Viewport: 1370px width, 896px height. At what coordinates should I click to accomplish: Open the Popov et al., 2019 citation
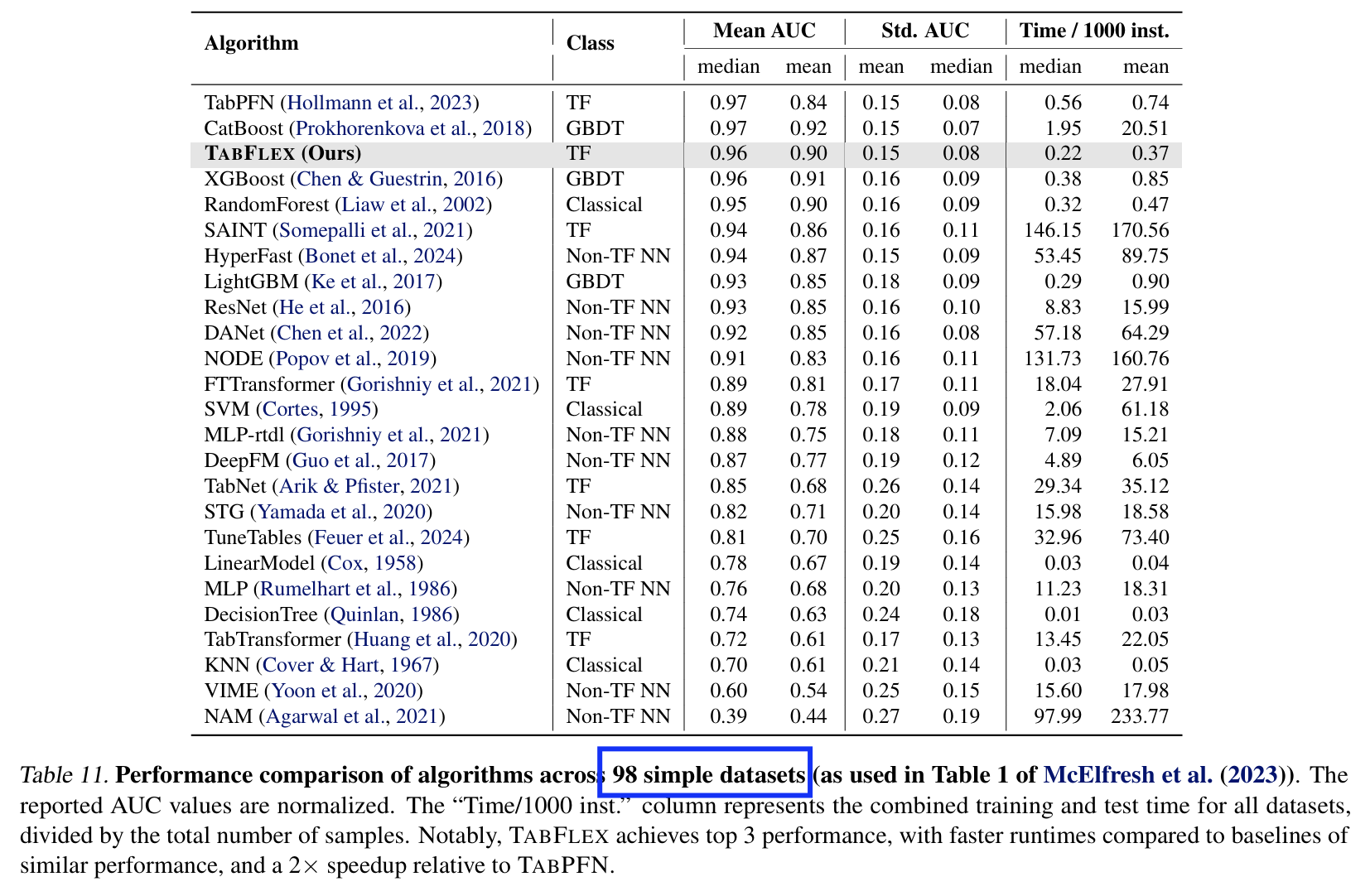pyautogui.click(x=353, y=359)
